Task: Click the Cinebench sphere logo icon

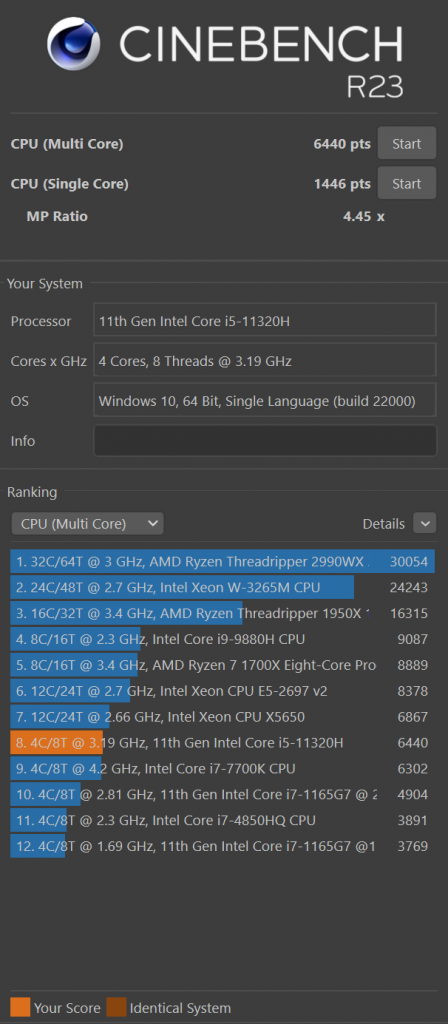Action: 74,43
